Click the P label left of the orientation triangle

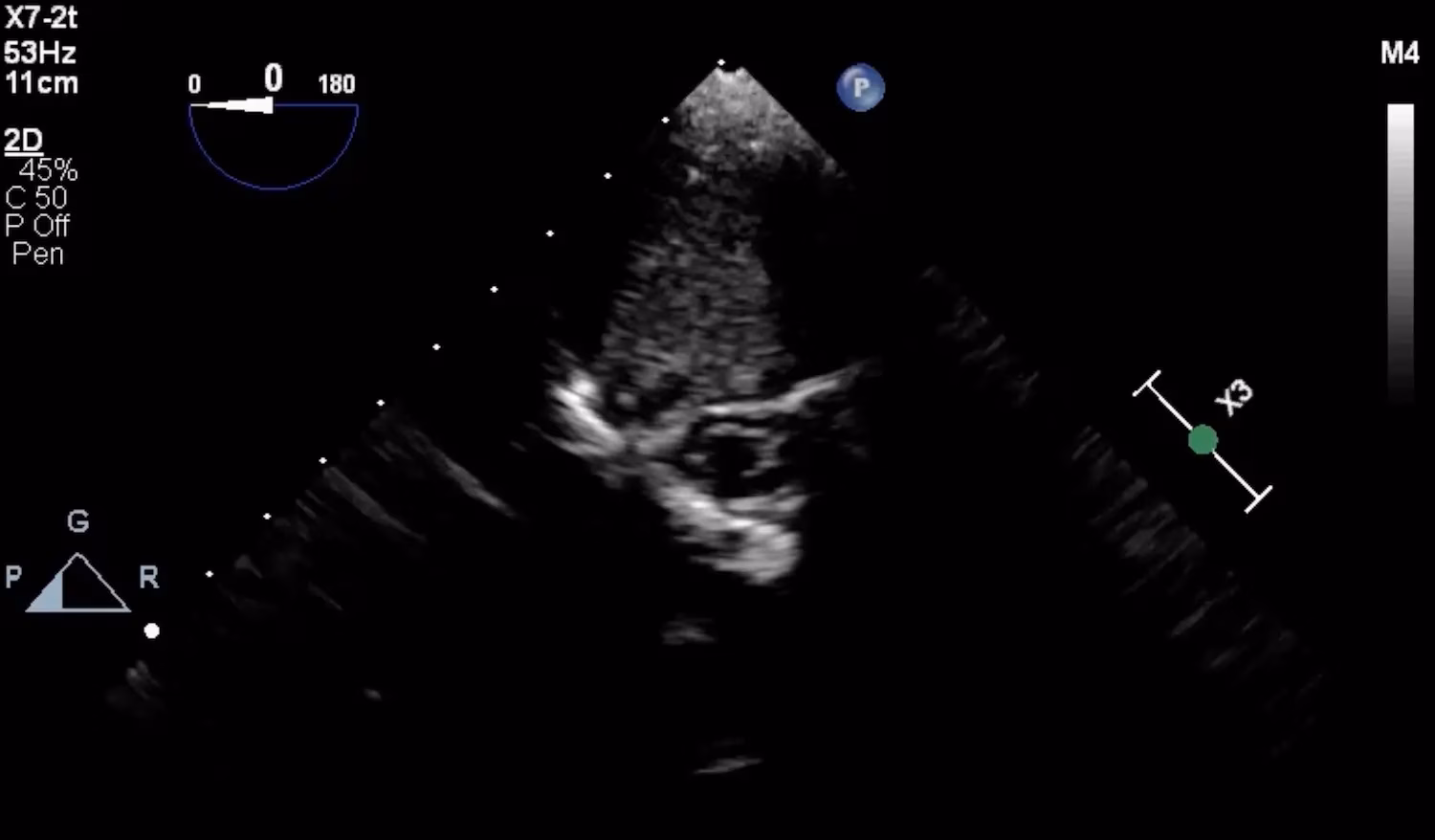tap(13, 577)
